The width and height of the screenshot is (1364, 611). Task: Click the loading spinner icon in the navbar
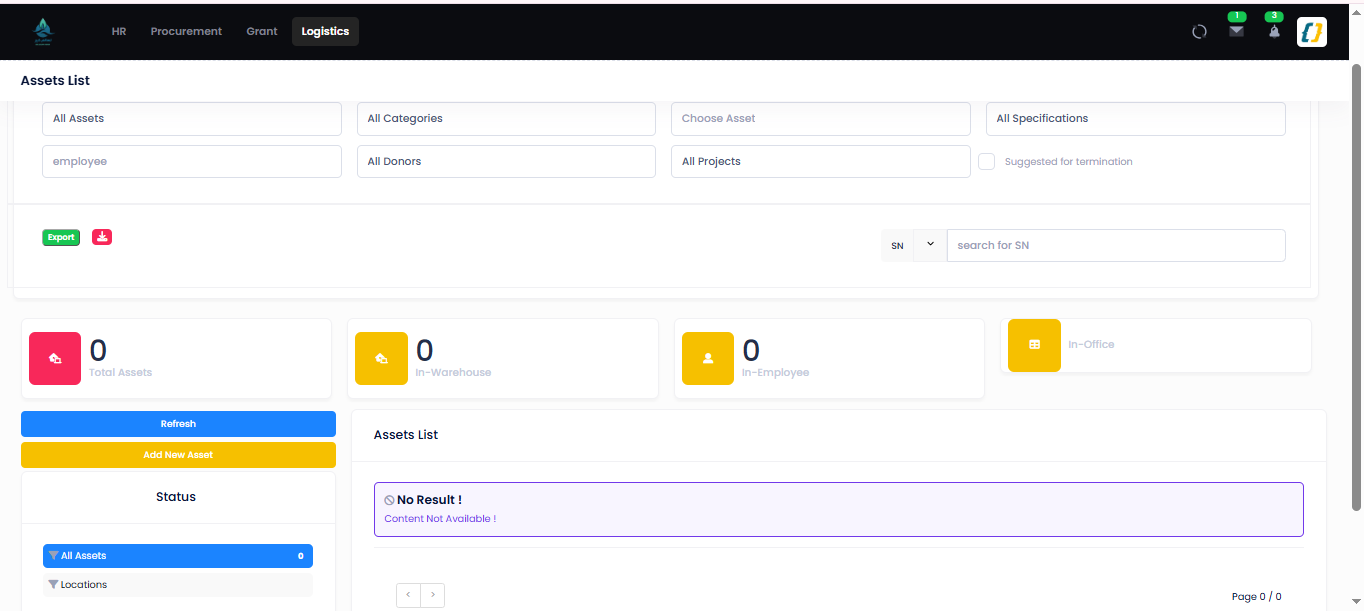[1199, 32]
